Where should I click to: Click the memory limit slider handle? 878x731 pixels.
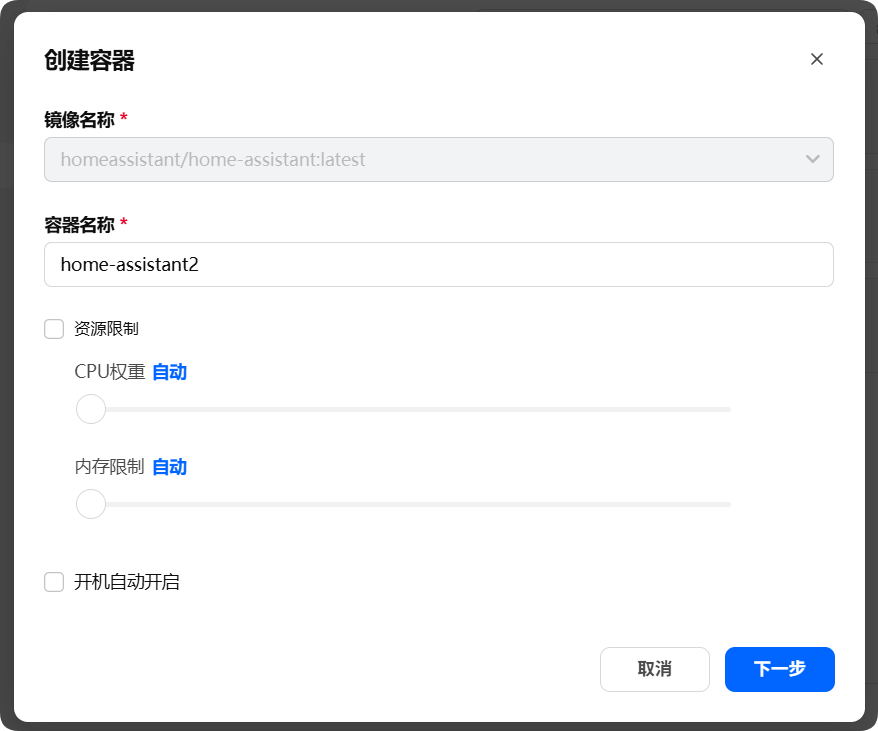tap(91, 504)
